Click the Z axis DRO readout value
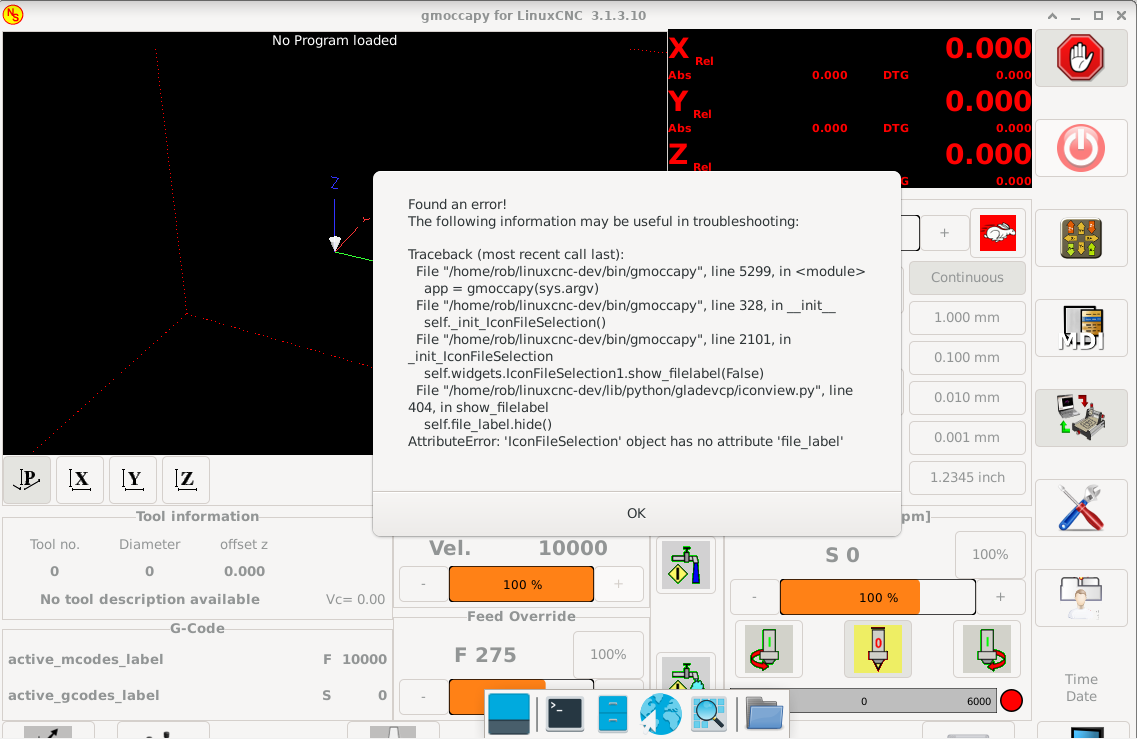Screen dimensions: 1137x739 tap(988, 154)
